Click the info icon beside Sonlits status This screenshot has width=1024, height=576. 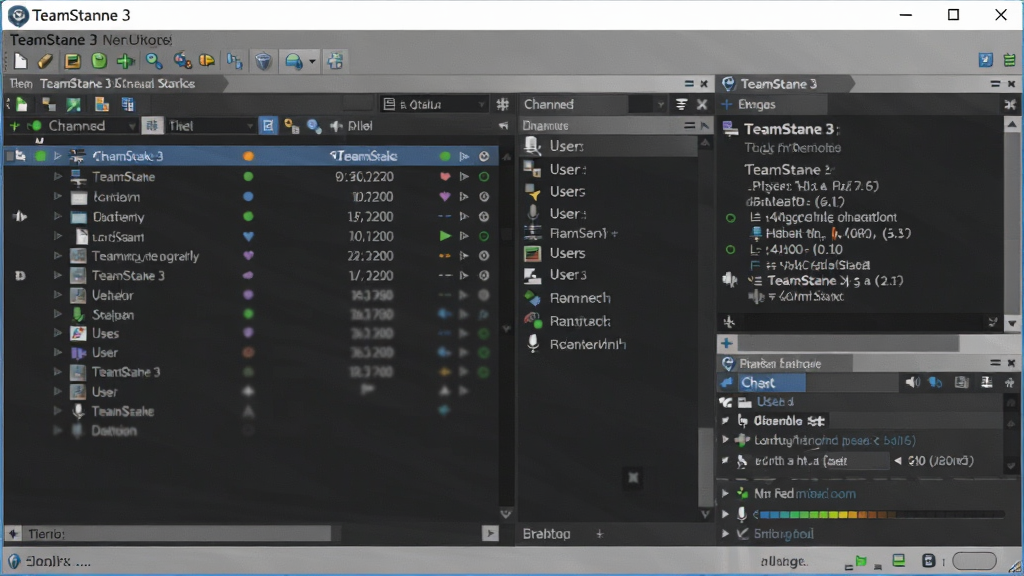pos(14,561)
